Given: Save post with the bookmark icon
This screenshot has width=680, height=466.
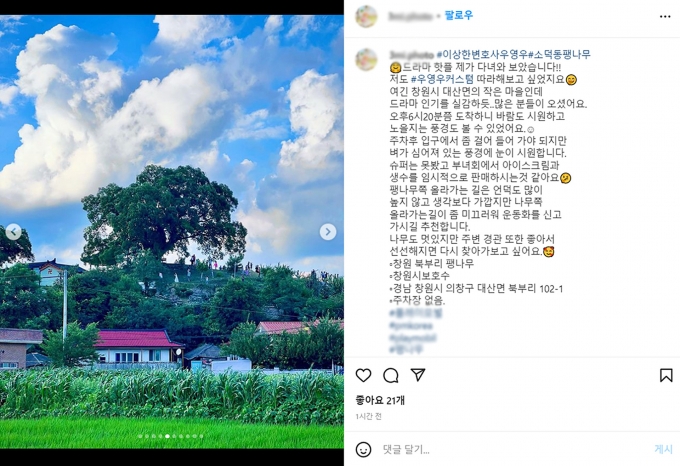Looking at the screenshot, I should click(666, 375).
